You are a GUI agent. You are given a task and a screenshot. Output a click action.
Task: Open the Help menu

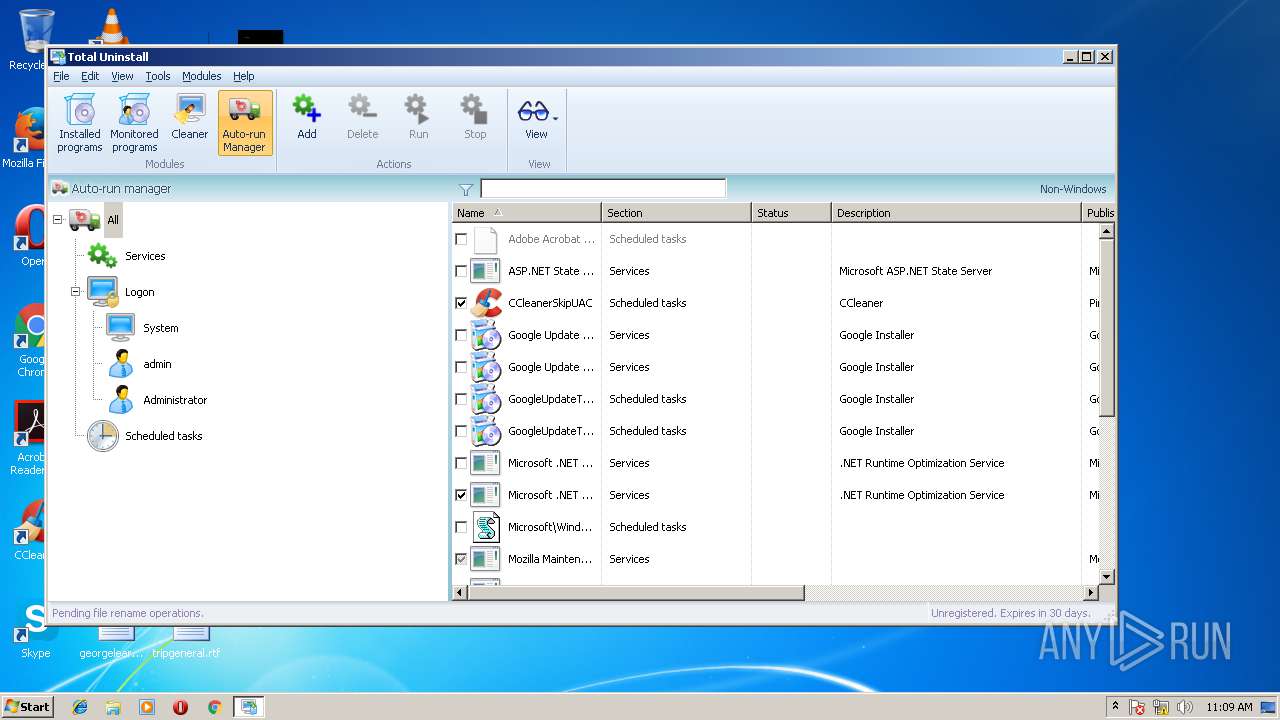click(244, 76)
